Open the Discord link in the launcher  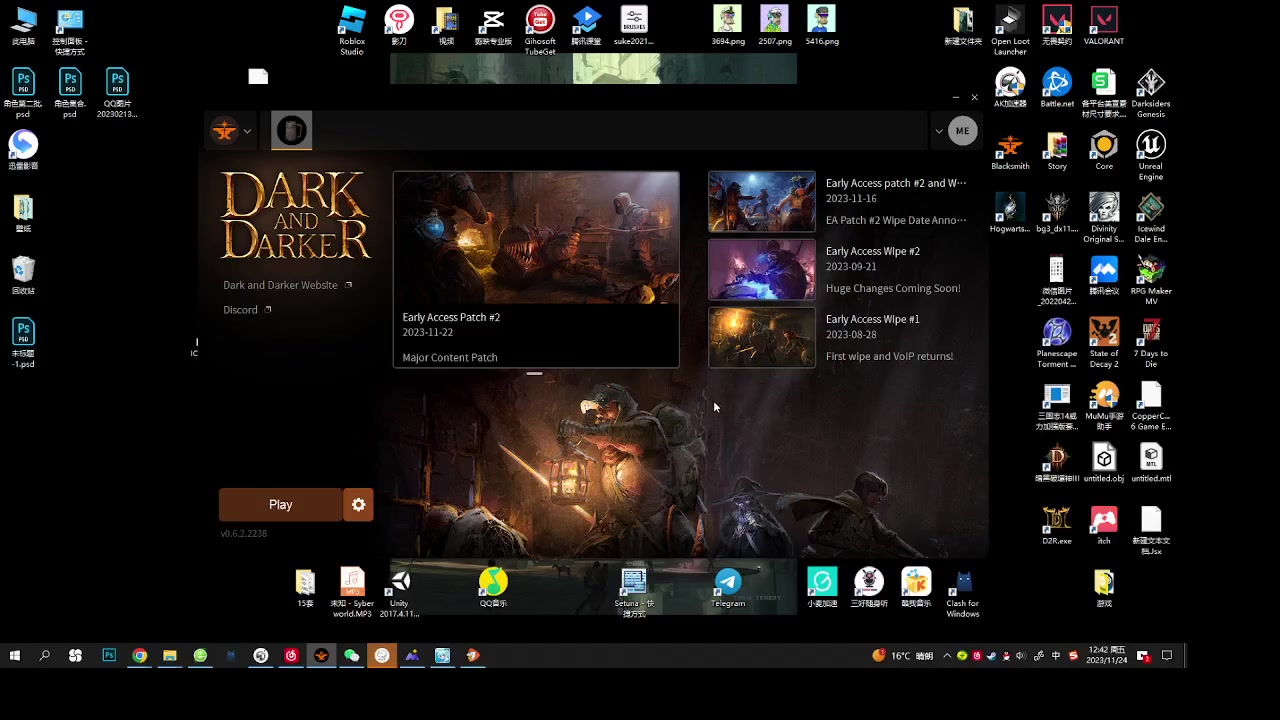(240, 310)
